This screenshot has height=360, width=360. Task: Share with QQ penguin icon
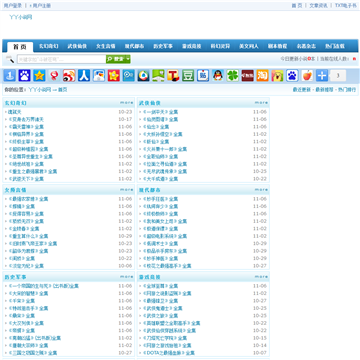tap(218, 76)
